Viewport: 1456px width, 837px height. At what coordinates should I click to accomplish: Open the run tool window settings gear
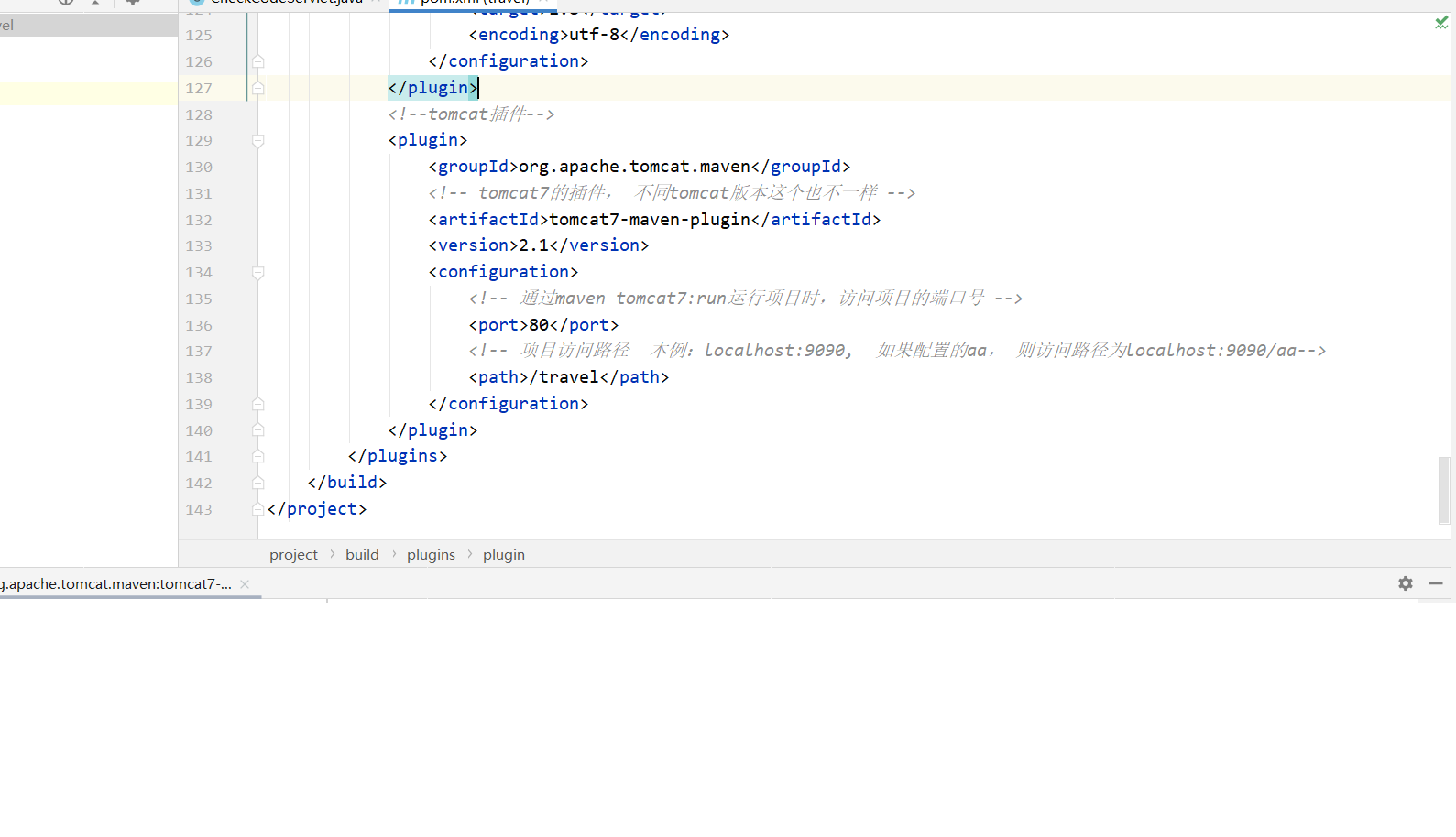click(x=1406, y=583)
